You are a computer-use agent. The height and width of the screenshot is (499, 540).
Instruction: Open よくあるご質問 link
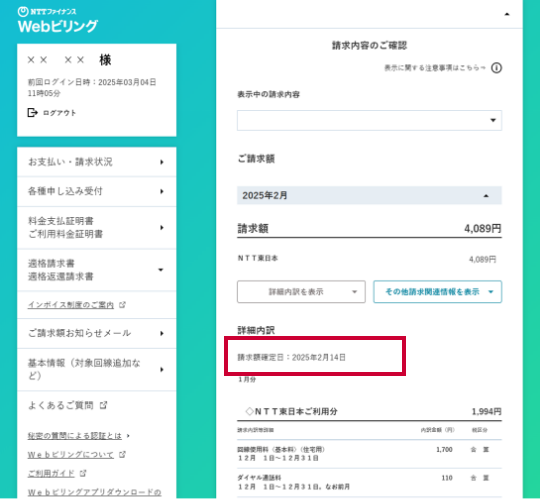[x=61, y=405]
